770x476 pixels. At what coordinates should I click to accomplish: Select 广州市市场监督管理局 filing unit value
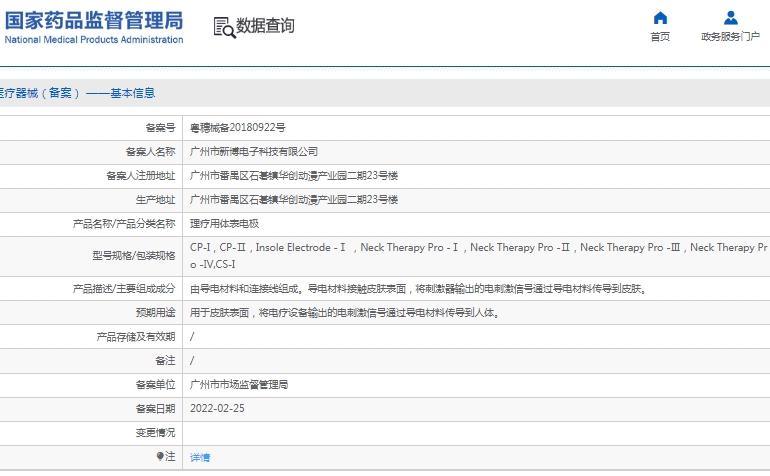[x=239, y=385]
